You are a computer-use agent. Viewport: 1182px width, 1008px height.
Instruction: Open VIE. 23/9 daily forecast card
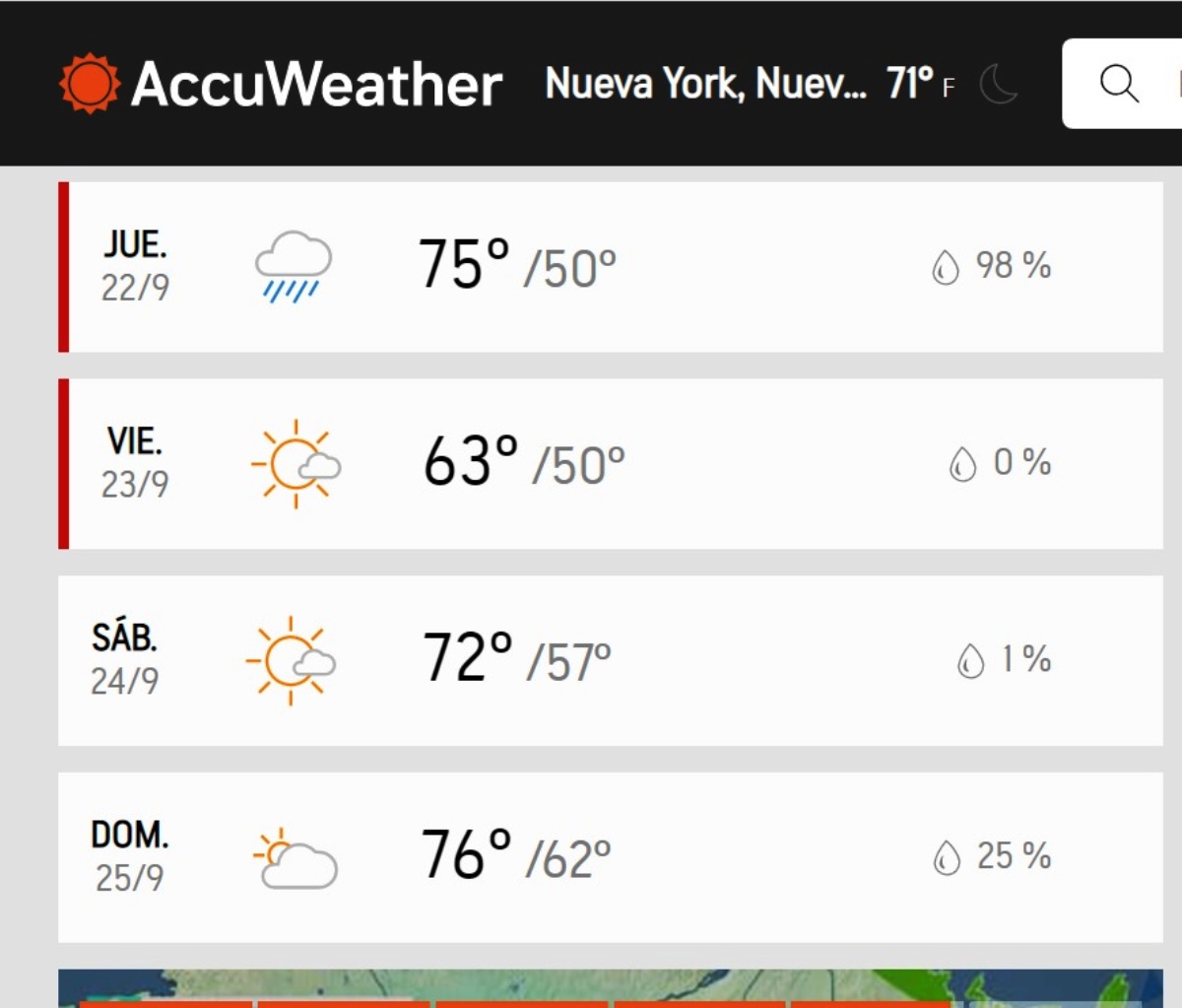pos(611,464)
